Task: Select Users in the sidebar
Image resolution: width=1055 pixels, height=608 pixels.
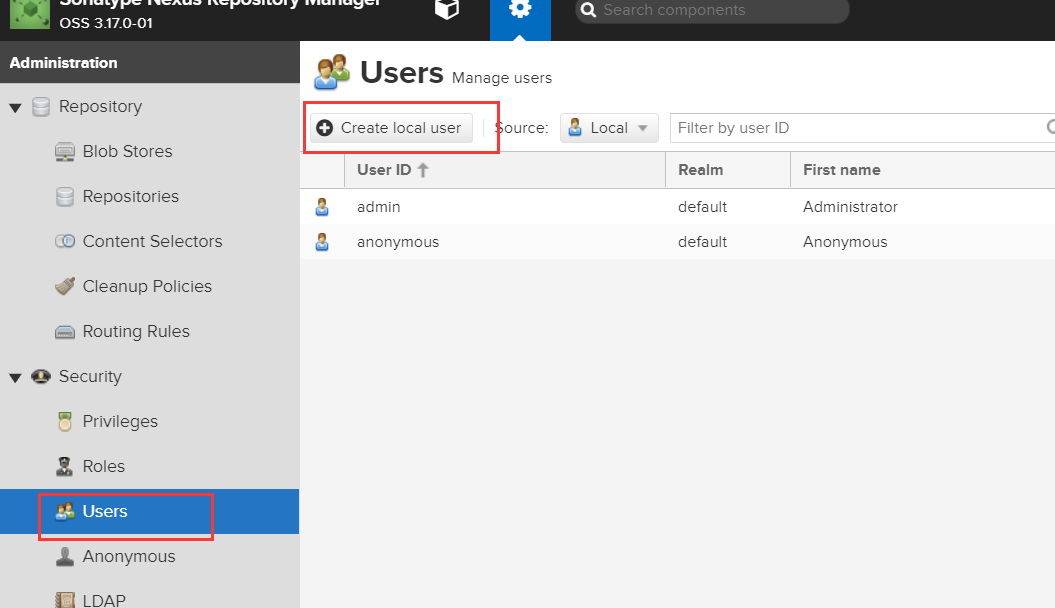Action: (105, 511)
